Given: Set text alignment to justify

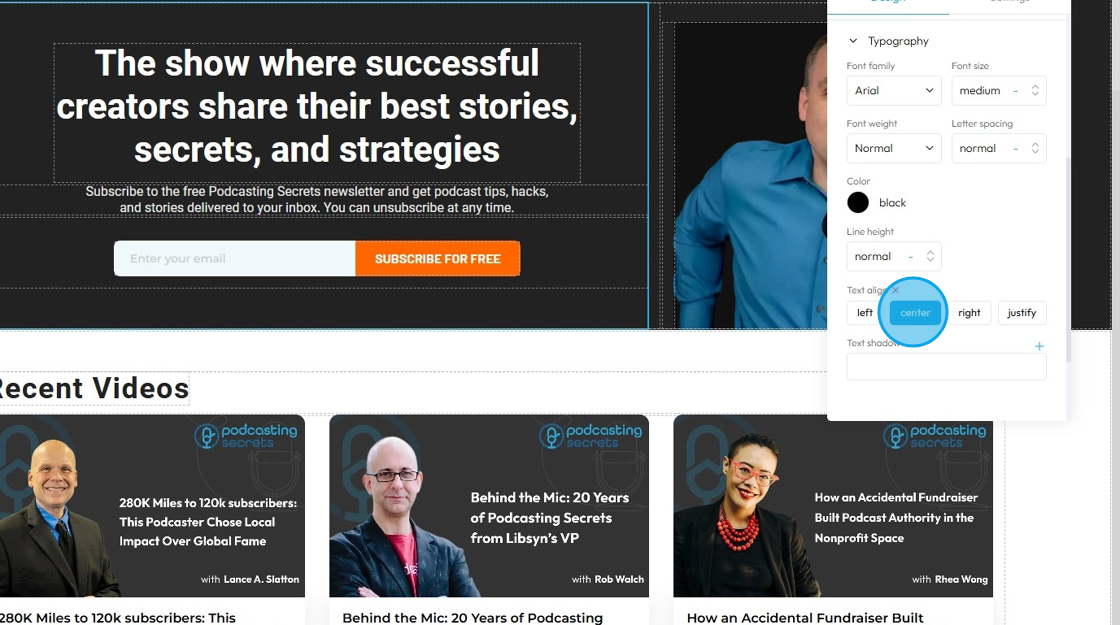Looking at the screenshot, I should point(1021,313).
